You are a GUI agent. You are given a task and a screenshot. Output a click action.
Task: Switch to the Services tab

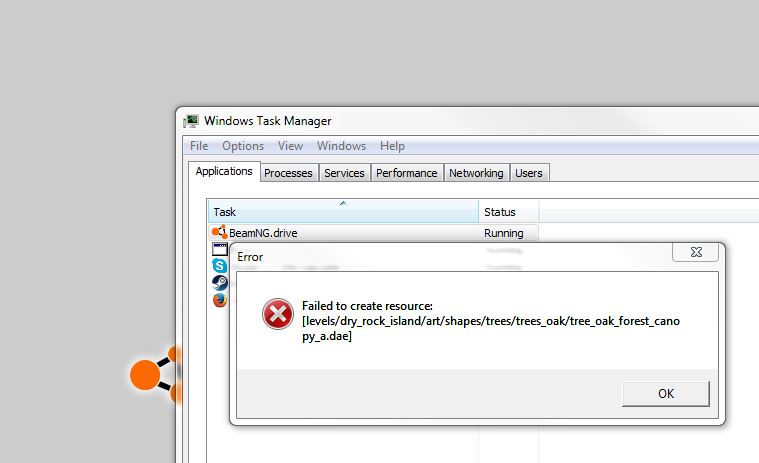344,173
